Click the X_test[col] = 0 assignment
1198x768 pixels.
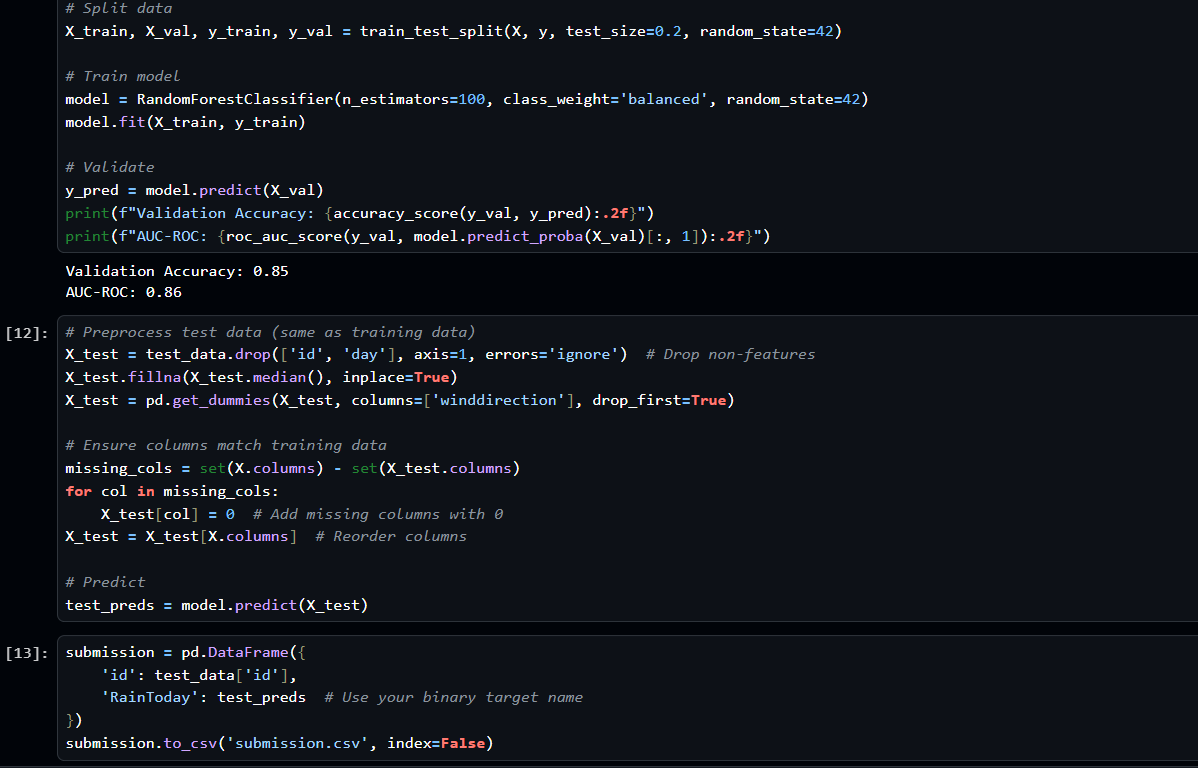tap(167, 514)
